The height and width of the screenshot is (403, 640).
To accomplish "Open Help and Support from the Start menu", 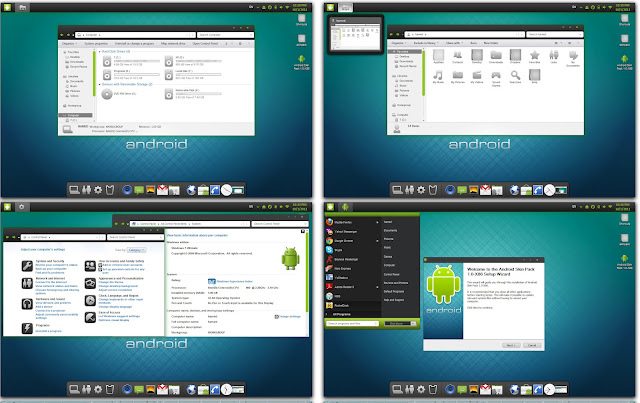I will point(394,300).
